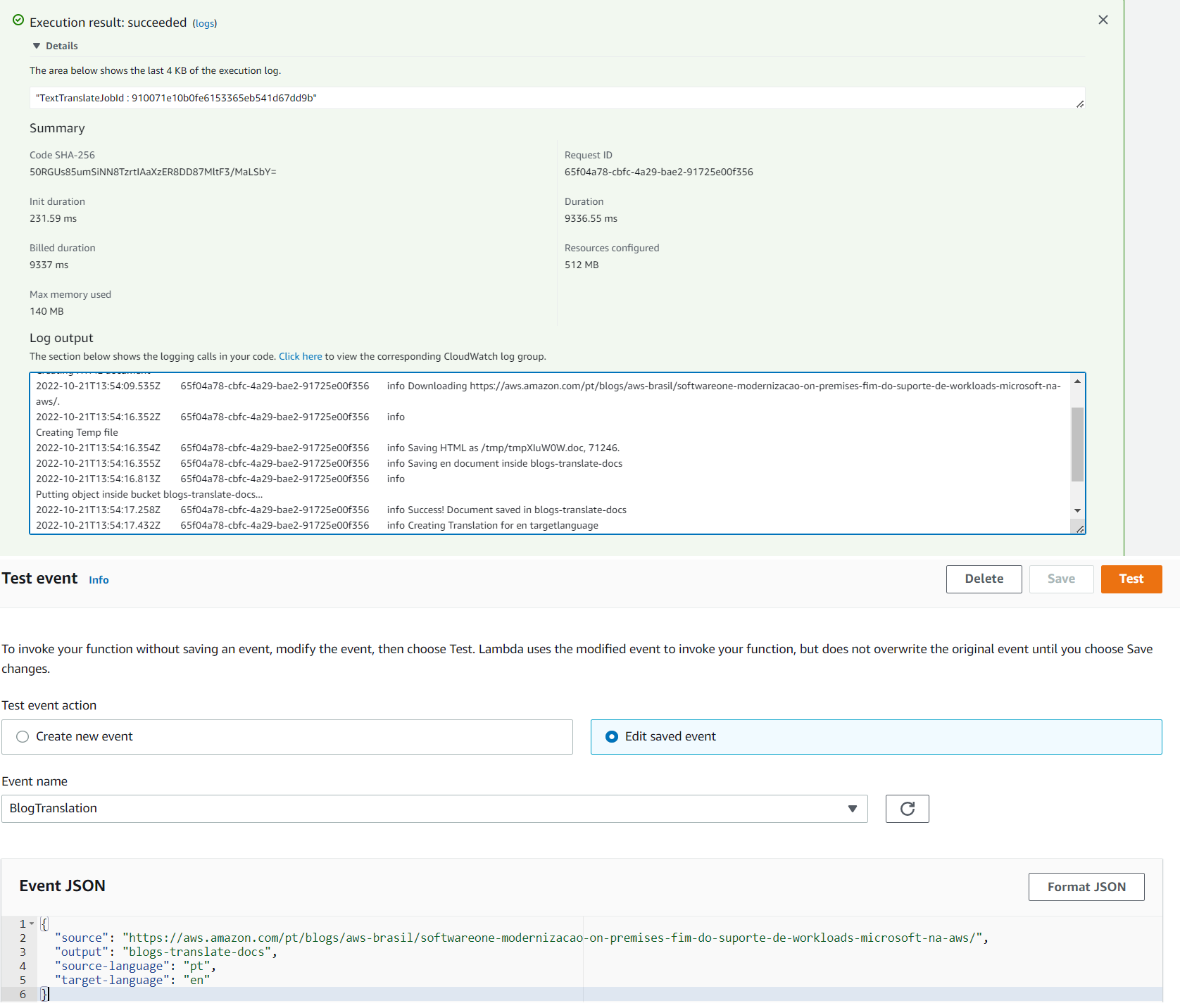Click the Request ID value
The image size is (1180, 1008).
pos(658,172)
